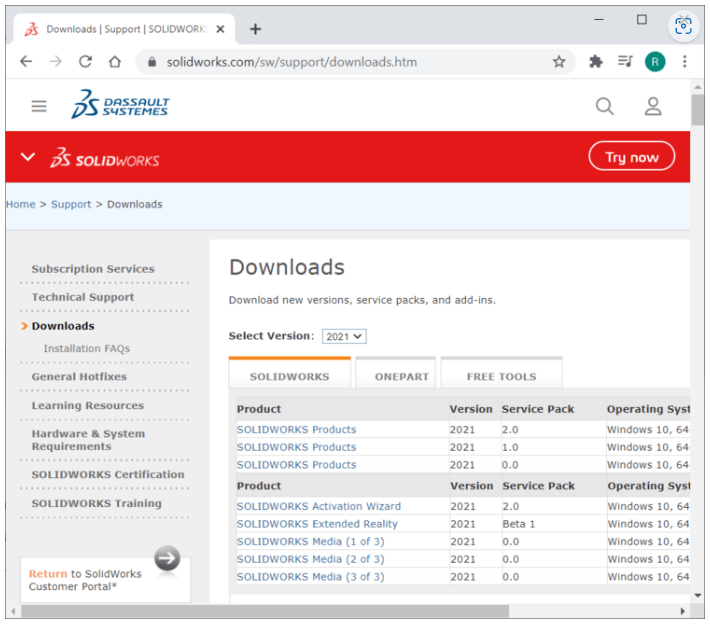Click the browser forward arrow
Viewport: 710px width, 625px height.
(56, 61)
